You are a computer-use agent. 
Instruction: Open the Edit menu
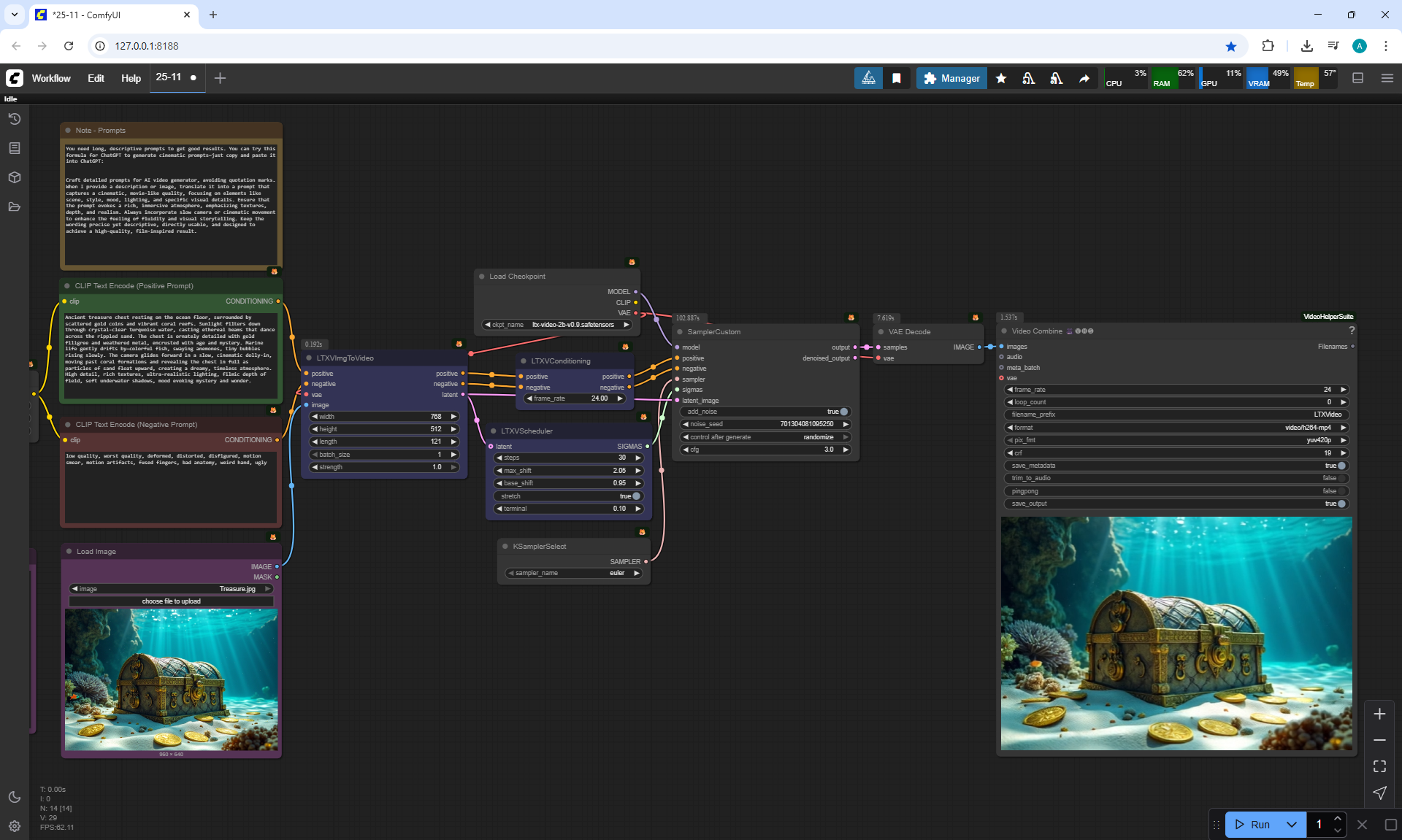click(96, 78)
